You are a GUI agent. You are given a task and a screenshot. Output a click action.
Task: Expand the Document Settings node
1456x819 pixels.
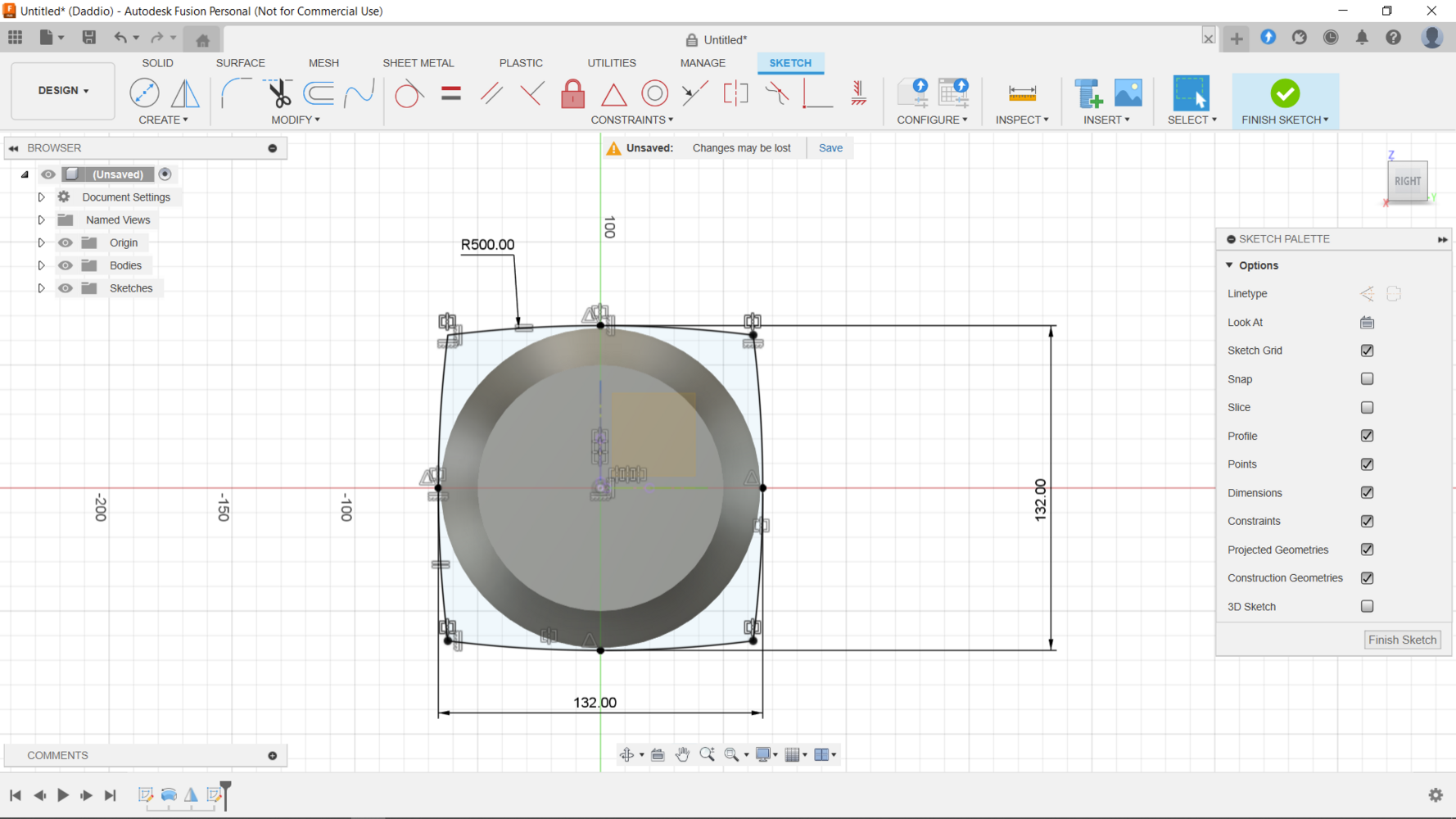pos(41,197)
